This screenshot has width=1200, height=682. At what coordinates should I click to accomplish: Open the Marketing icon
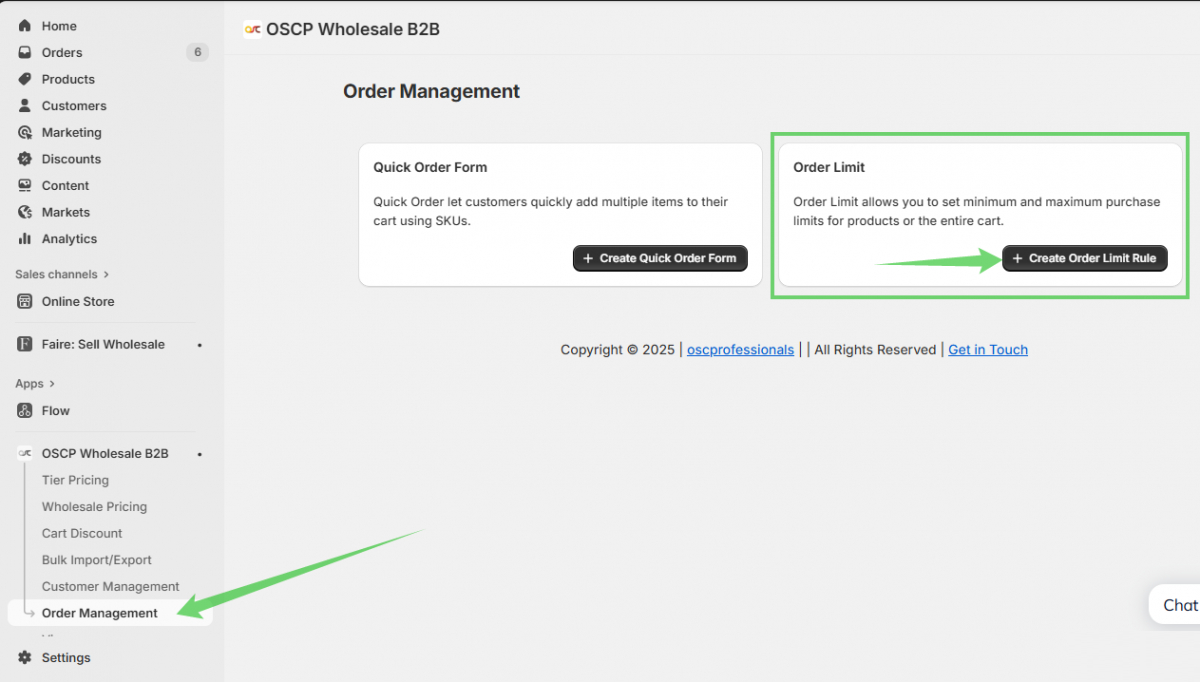(x=25, y=132)
